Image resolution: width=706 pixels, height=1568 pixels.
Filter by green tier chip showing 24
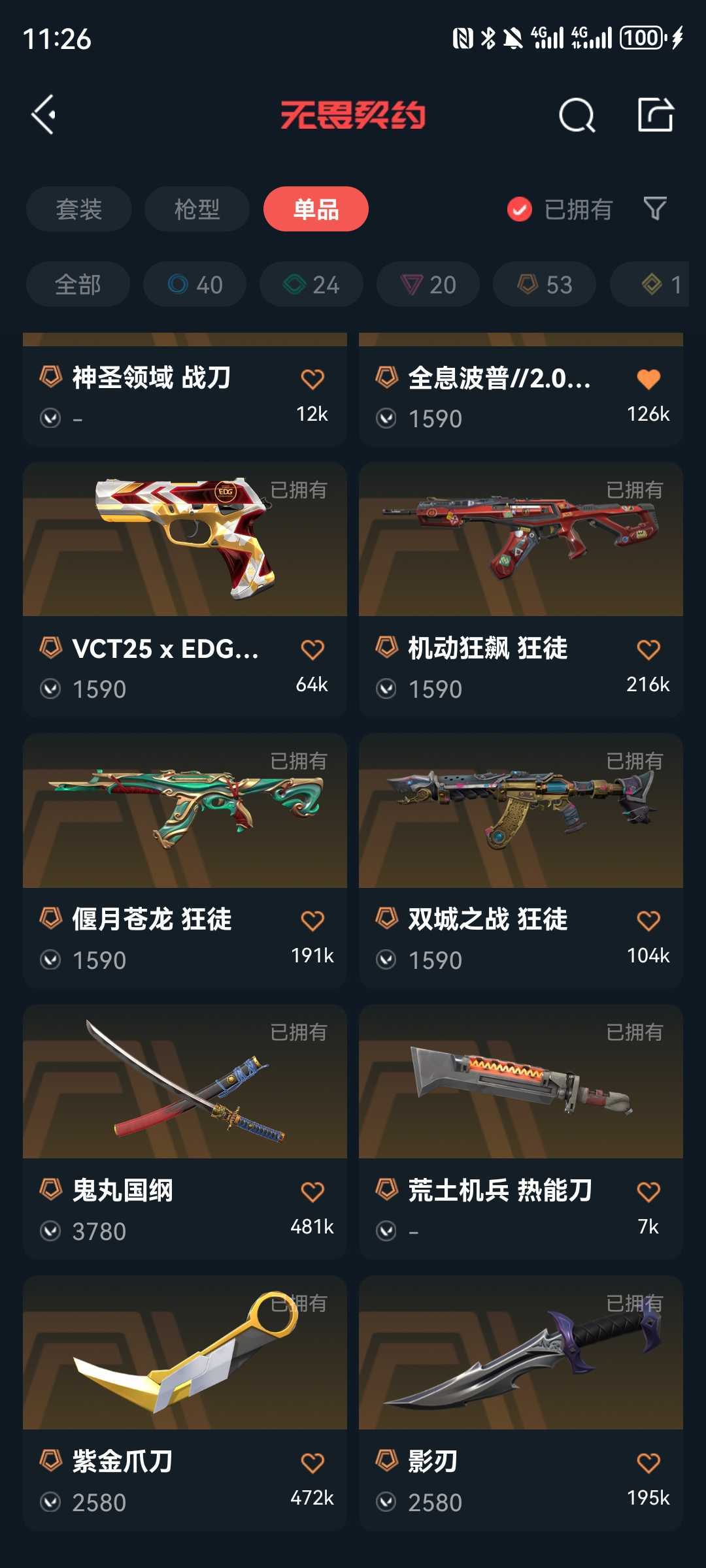(x=311, y=284)
